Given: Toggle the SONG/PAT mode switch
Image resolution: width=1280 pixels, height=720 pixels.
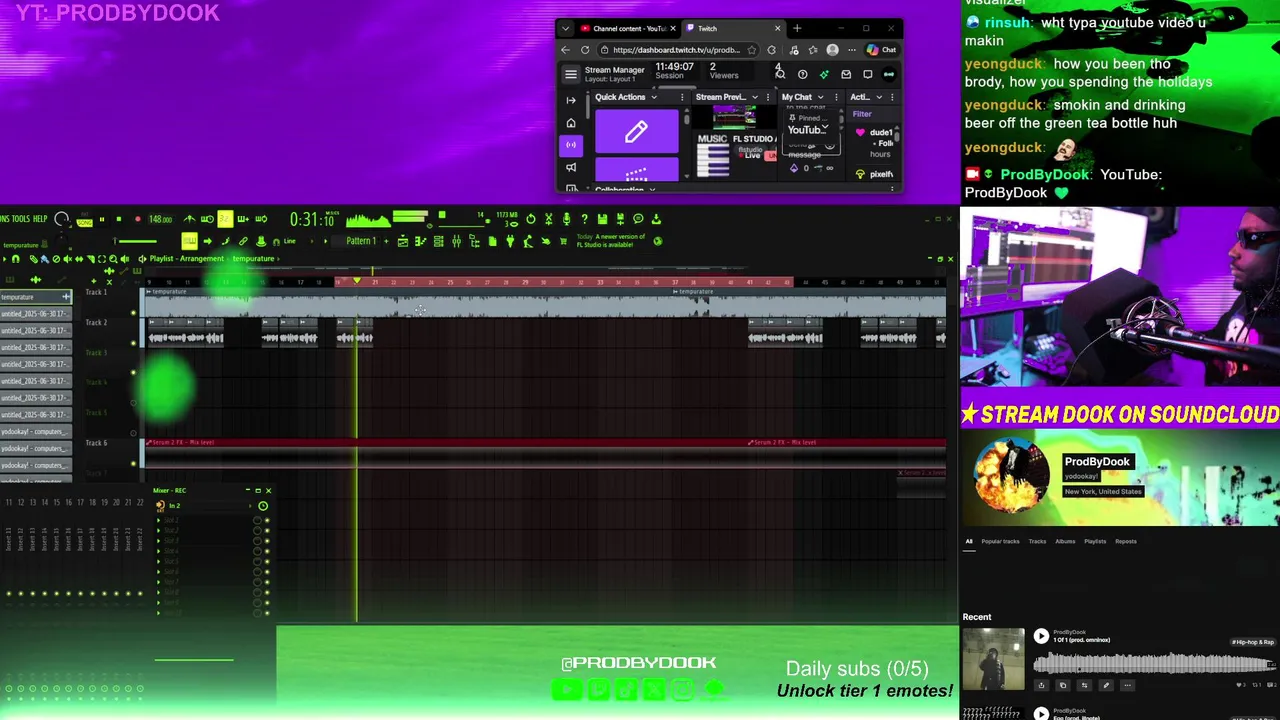Looking at the screenshot, I should pos(85,220).
